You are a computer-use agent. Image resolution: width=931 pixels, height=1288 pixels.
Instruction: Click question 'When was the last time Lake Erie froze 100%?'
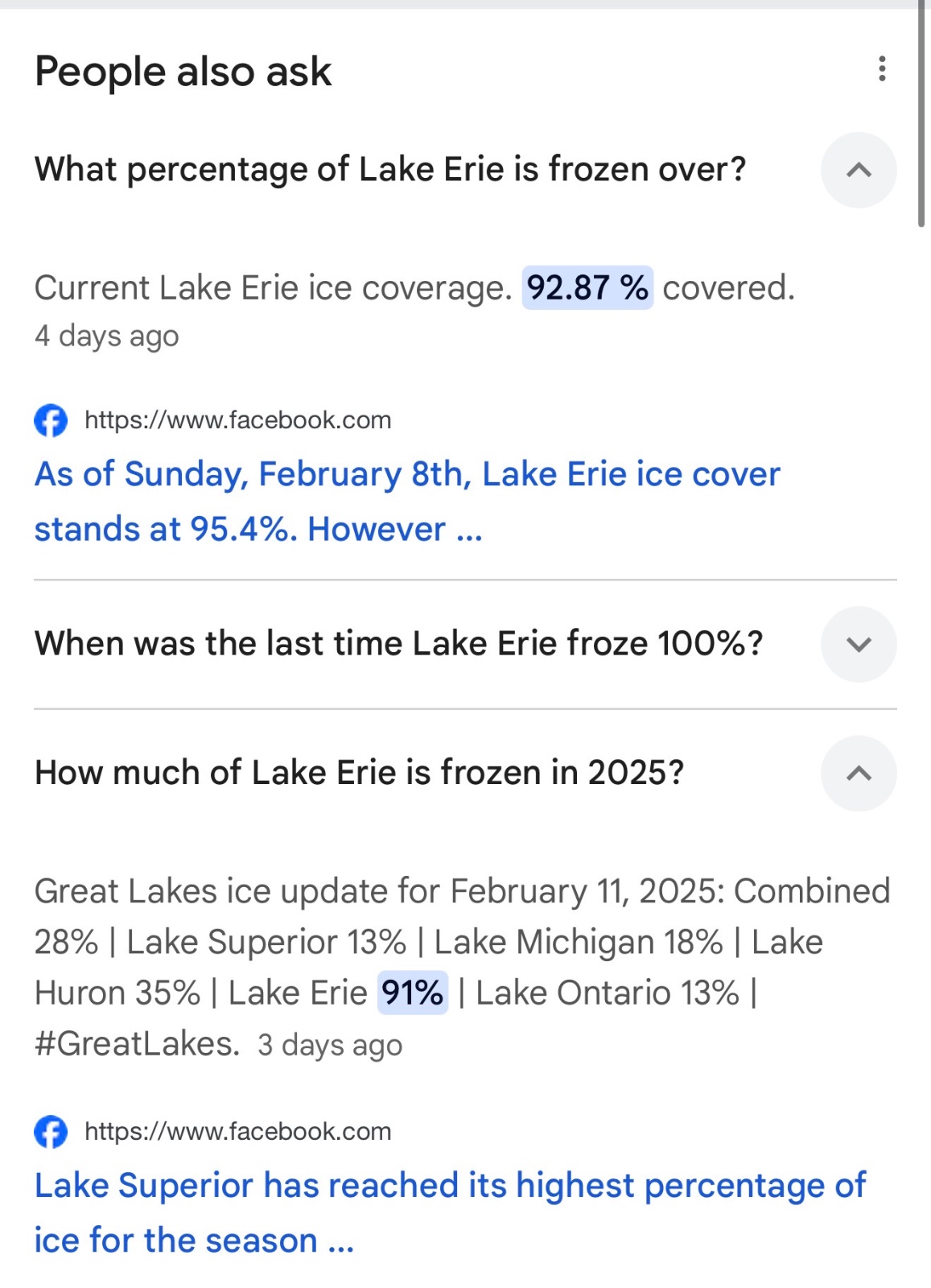coord(398,644)
